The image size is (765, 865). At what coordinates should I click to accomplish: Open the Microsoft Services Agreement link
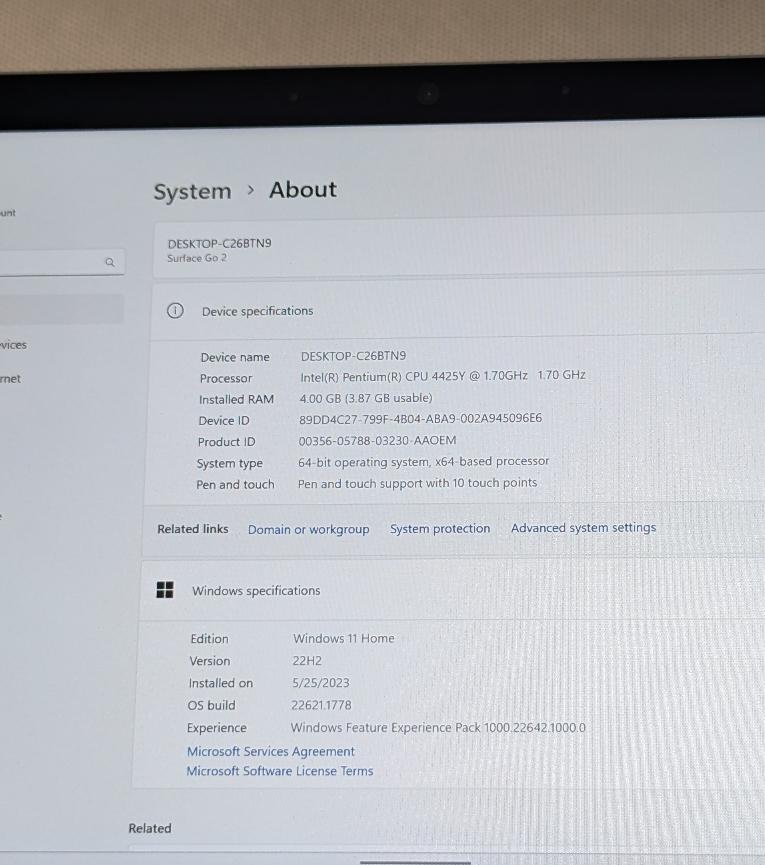point(271,751)
